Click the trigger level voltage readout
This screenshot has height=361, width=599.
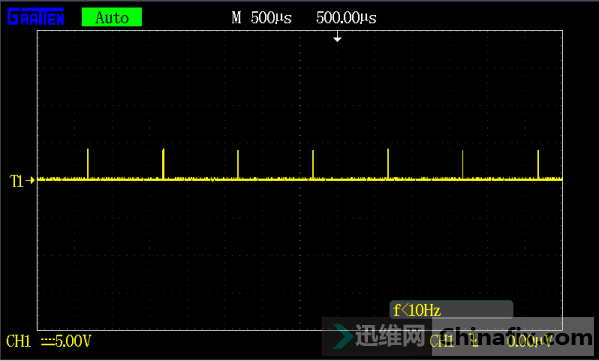click(530, 341)
